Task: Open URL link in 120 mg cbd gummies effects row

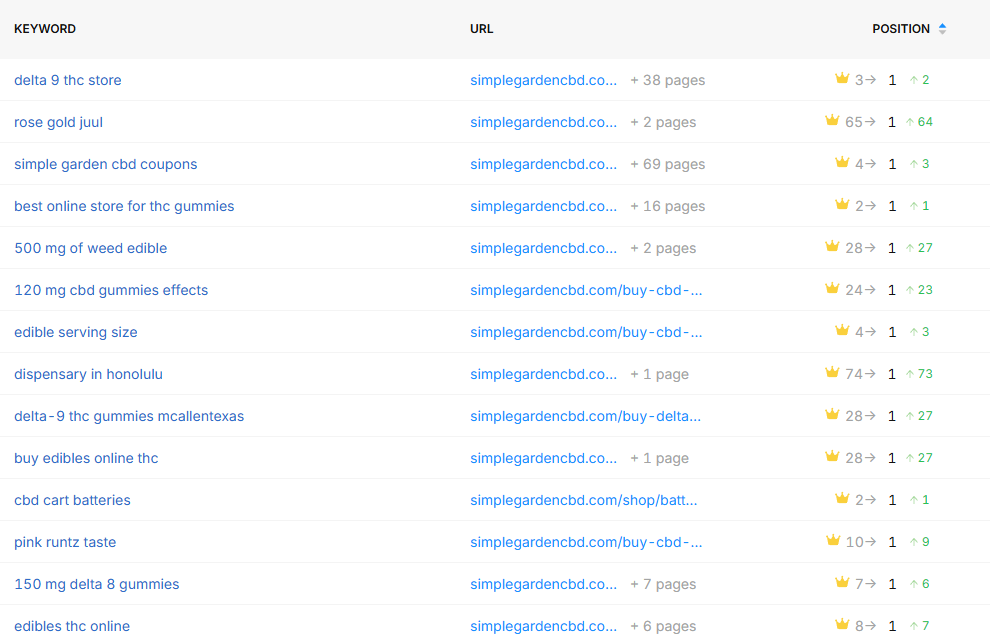Action: [586, 290]
